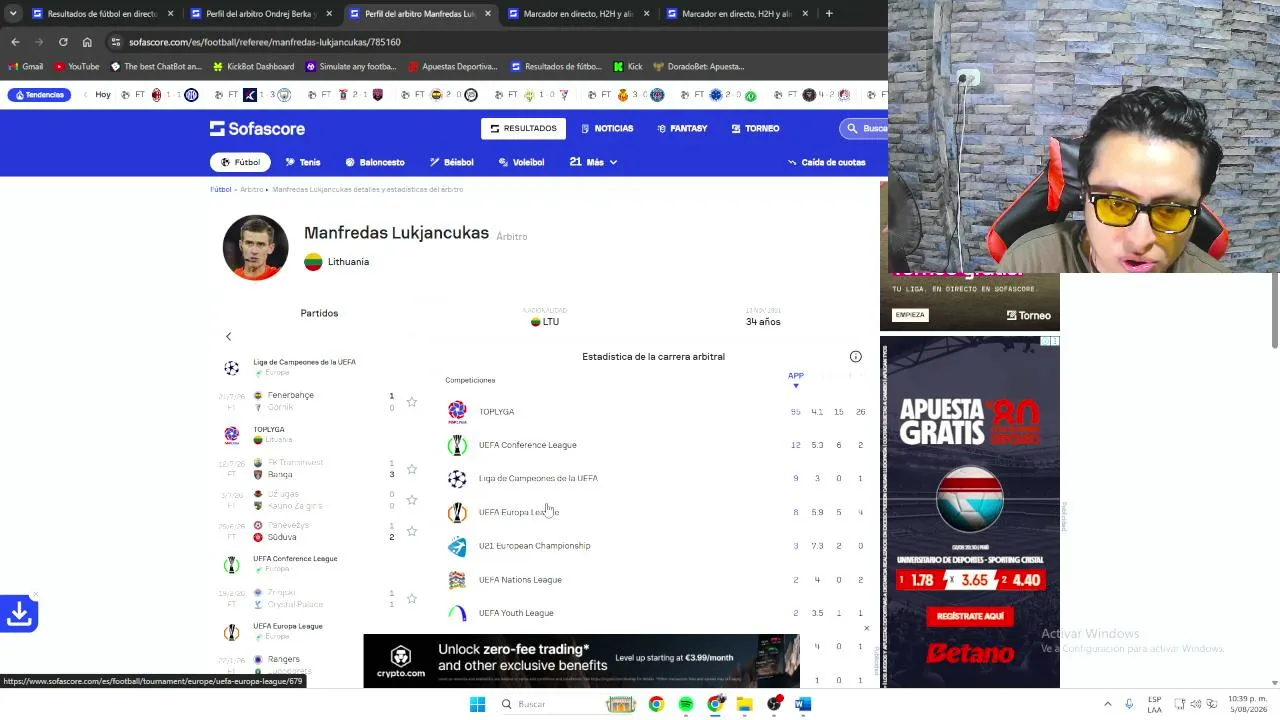Open Microsoft Word from the taskbar
This screenshot has width=1280, height=720.
coord(803,704)
